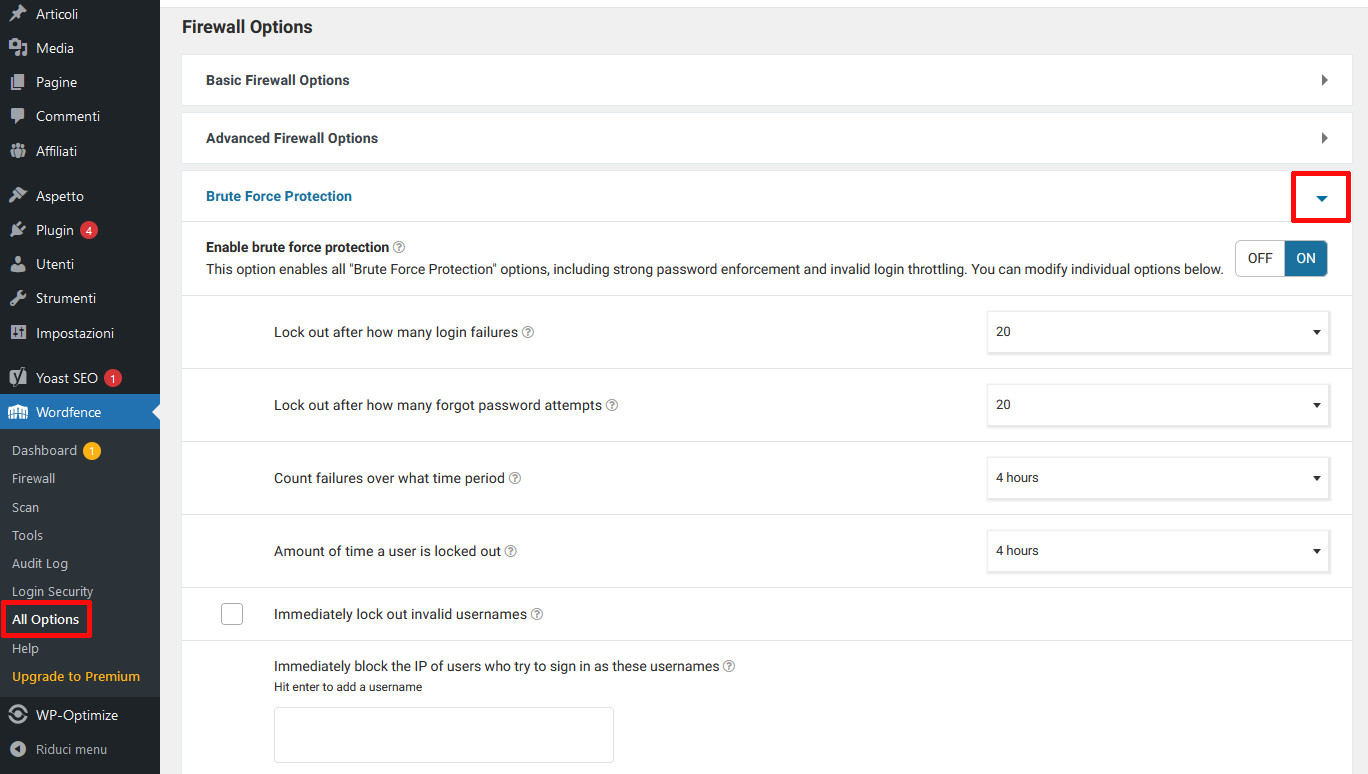The image size is (1368, 774).
Task: Click the Basic Firewall Options title
Action: click(x=278, y=80)
